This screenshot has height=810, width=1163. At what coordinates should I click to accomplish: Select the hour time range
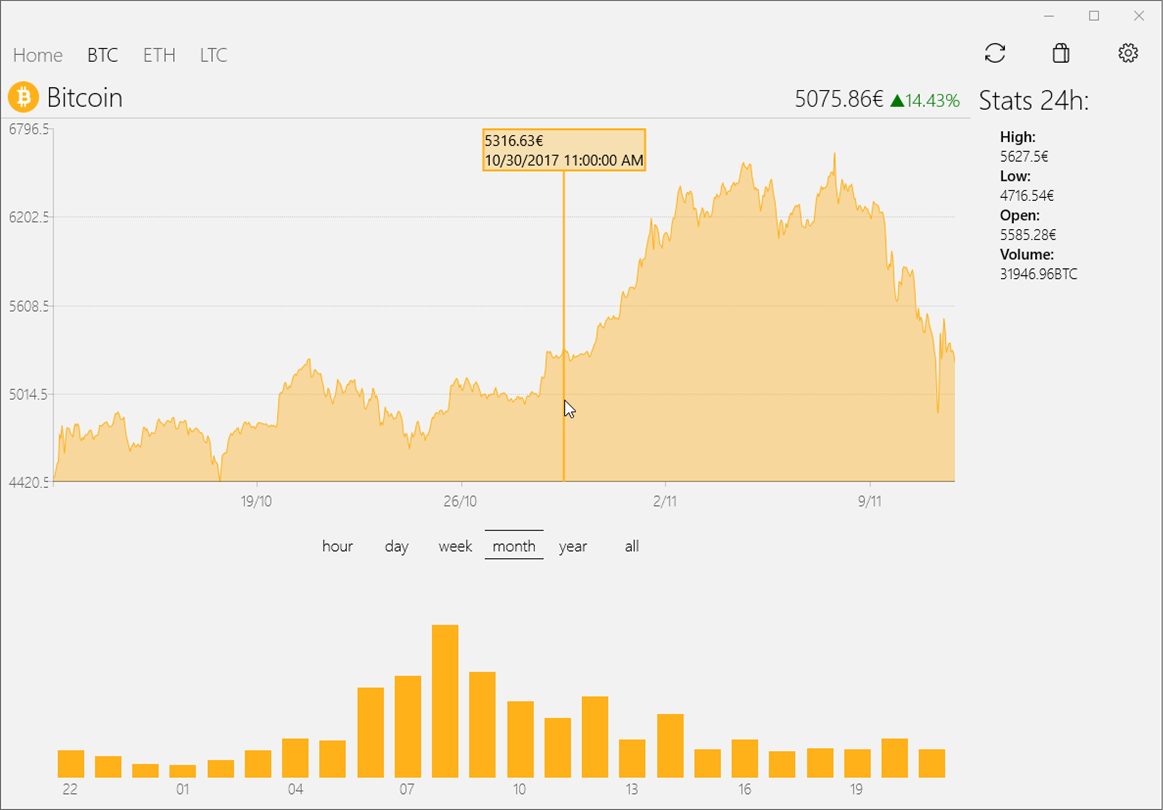click(337, 546)
